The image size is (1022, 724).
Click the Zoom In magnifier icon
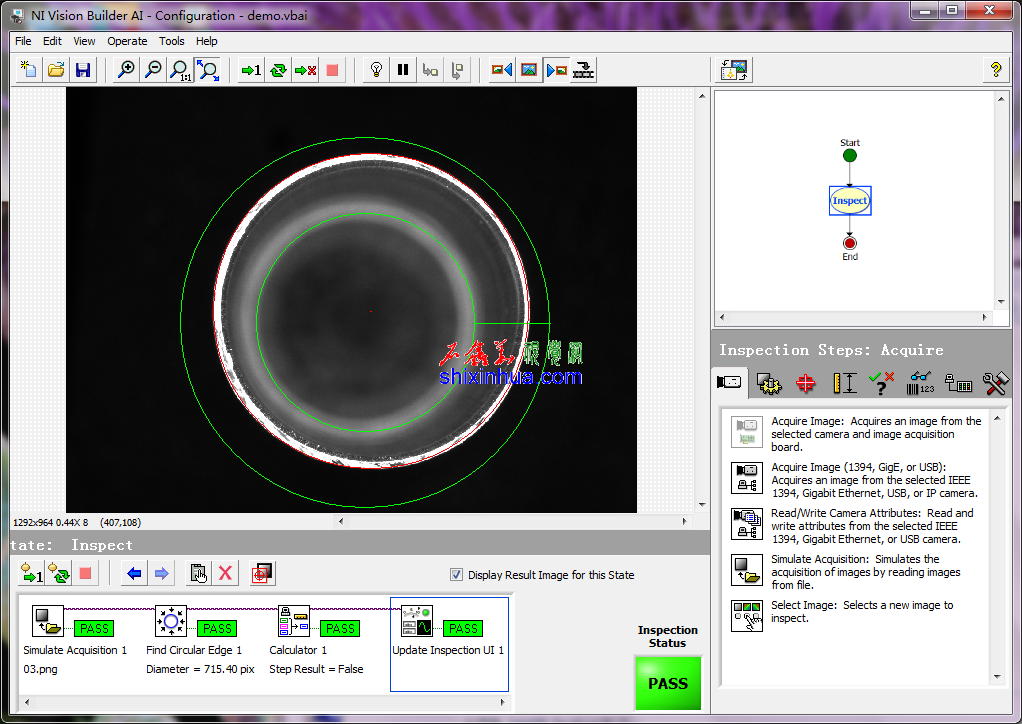pos(126,70)
